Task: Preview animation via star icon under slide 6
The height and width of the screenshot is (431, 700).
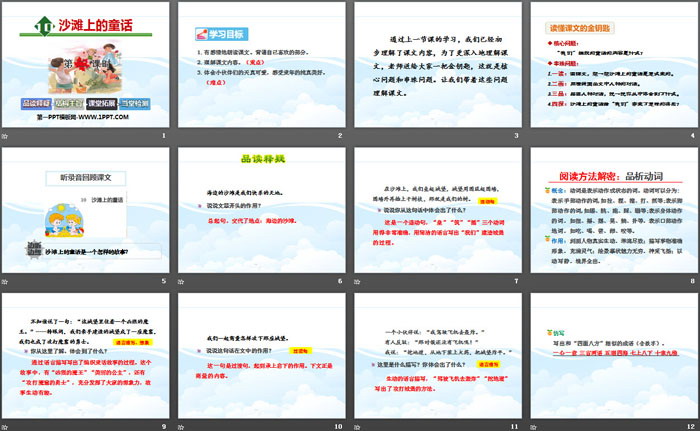Action: pyautogui.click(x=182, y=282)
